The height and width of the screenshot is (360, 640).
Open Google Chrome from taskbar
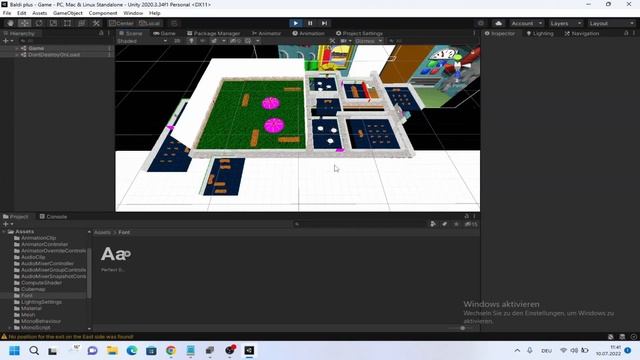[x=171, y=351]
